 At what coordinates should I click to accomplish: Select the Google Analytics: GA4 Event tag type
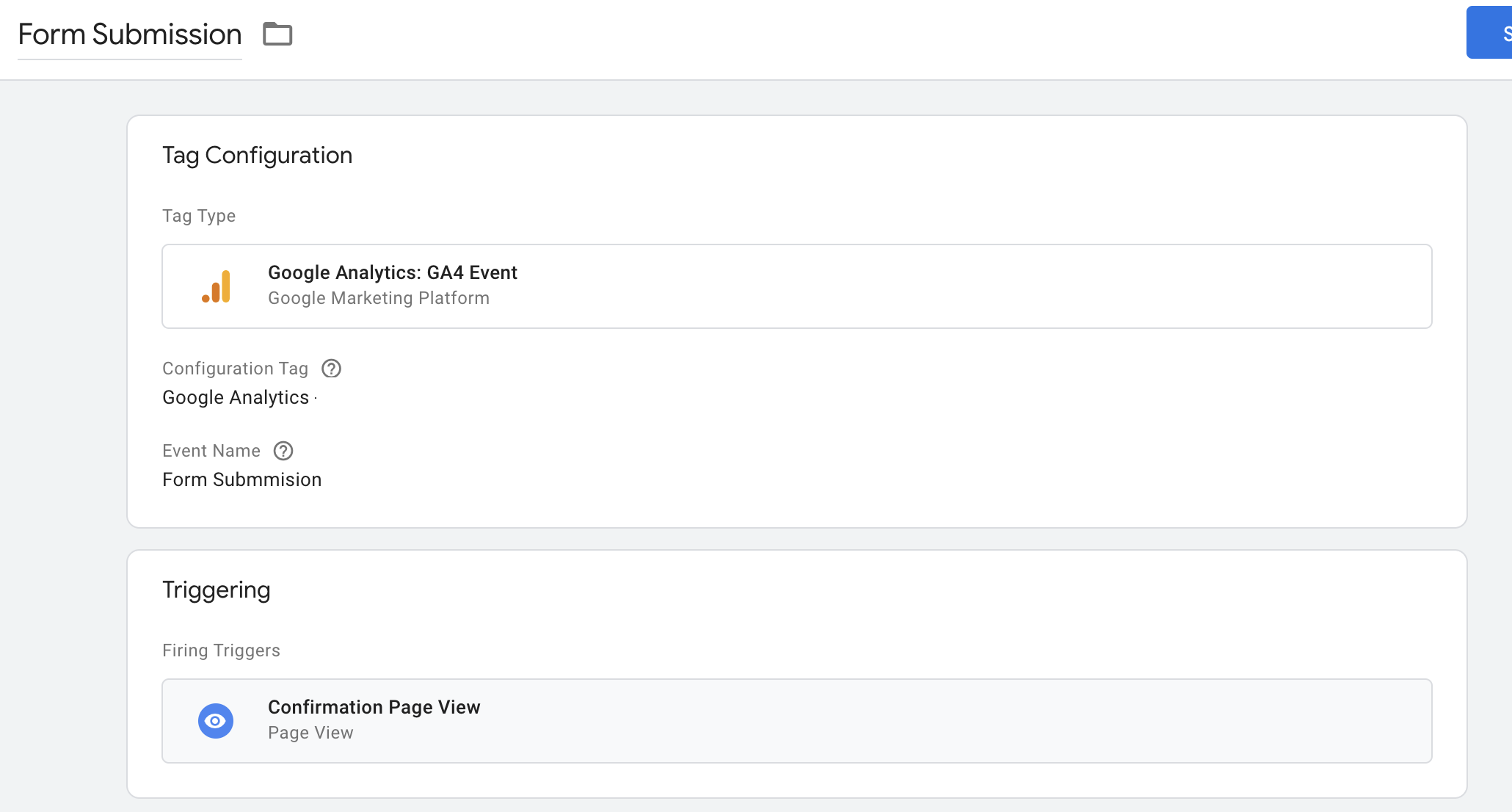[x=393, y=273]
